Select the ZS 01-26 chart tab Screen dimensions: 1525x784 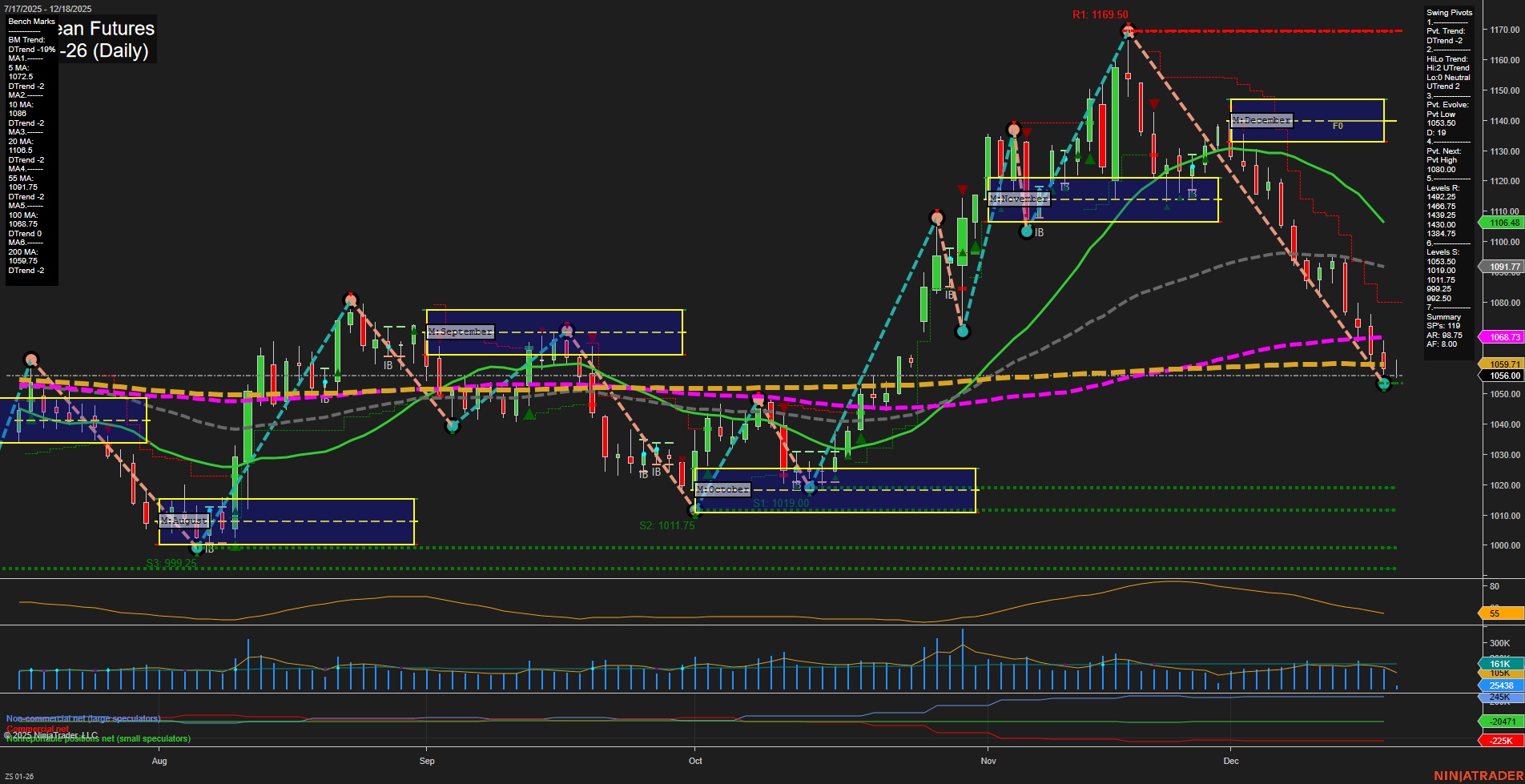tap(19, 775)
